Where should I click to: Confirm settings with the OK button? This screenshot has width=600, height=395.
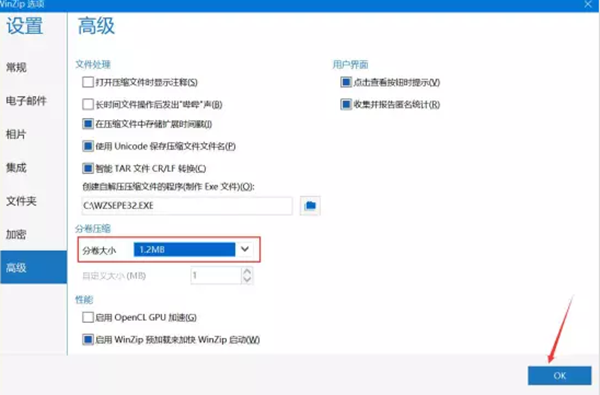coord(559,375)
